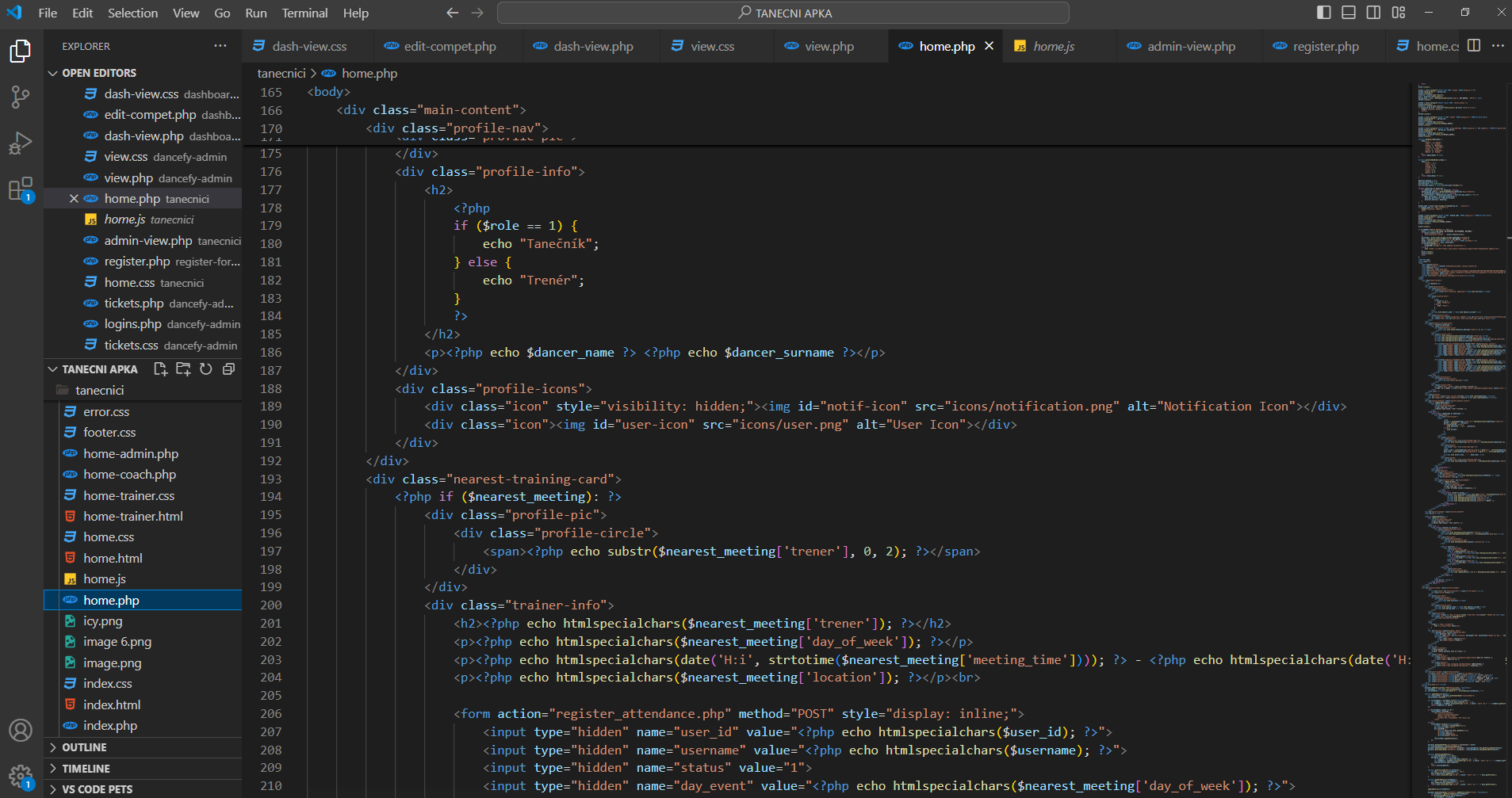
Task: Select tickets.php in Open Editors list
Action: 143,304
